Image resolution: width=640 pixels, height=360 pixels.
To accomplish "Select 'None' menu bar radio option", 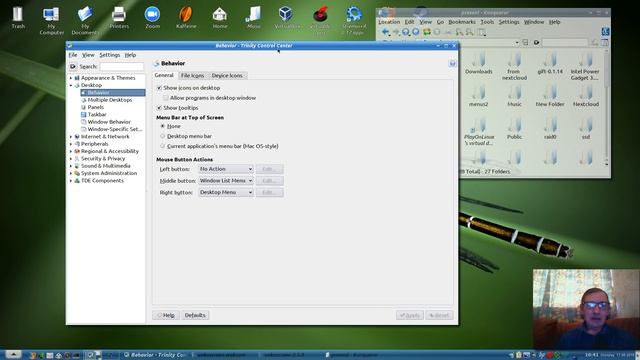I will [162, 126].
